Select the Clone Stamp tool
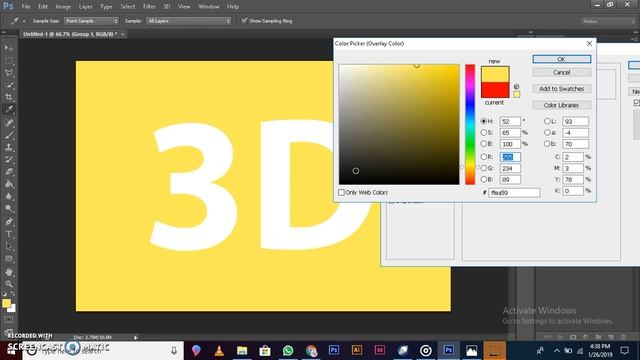The width and height of the screenshot is (640, 360). point(9,147)
